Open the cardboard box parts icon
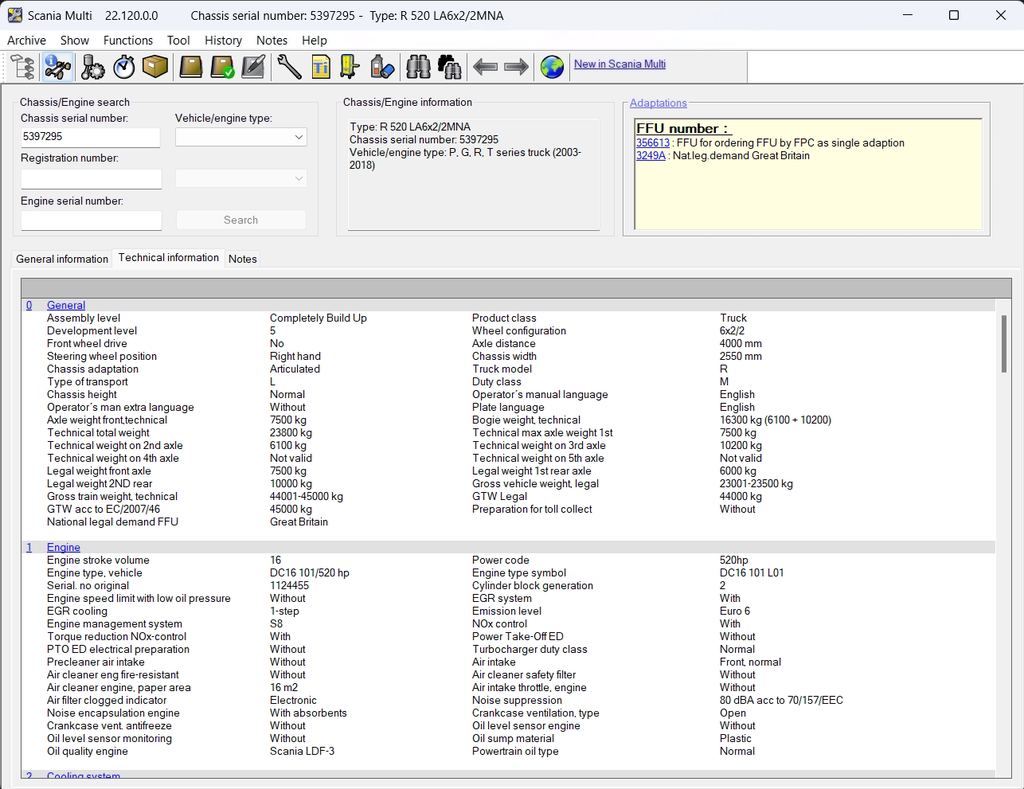Screen dimensions: 1024x789 tap(155, 67)
